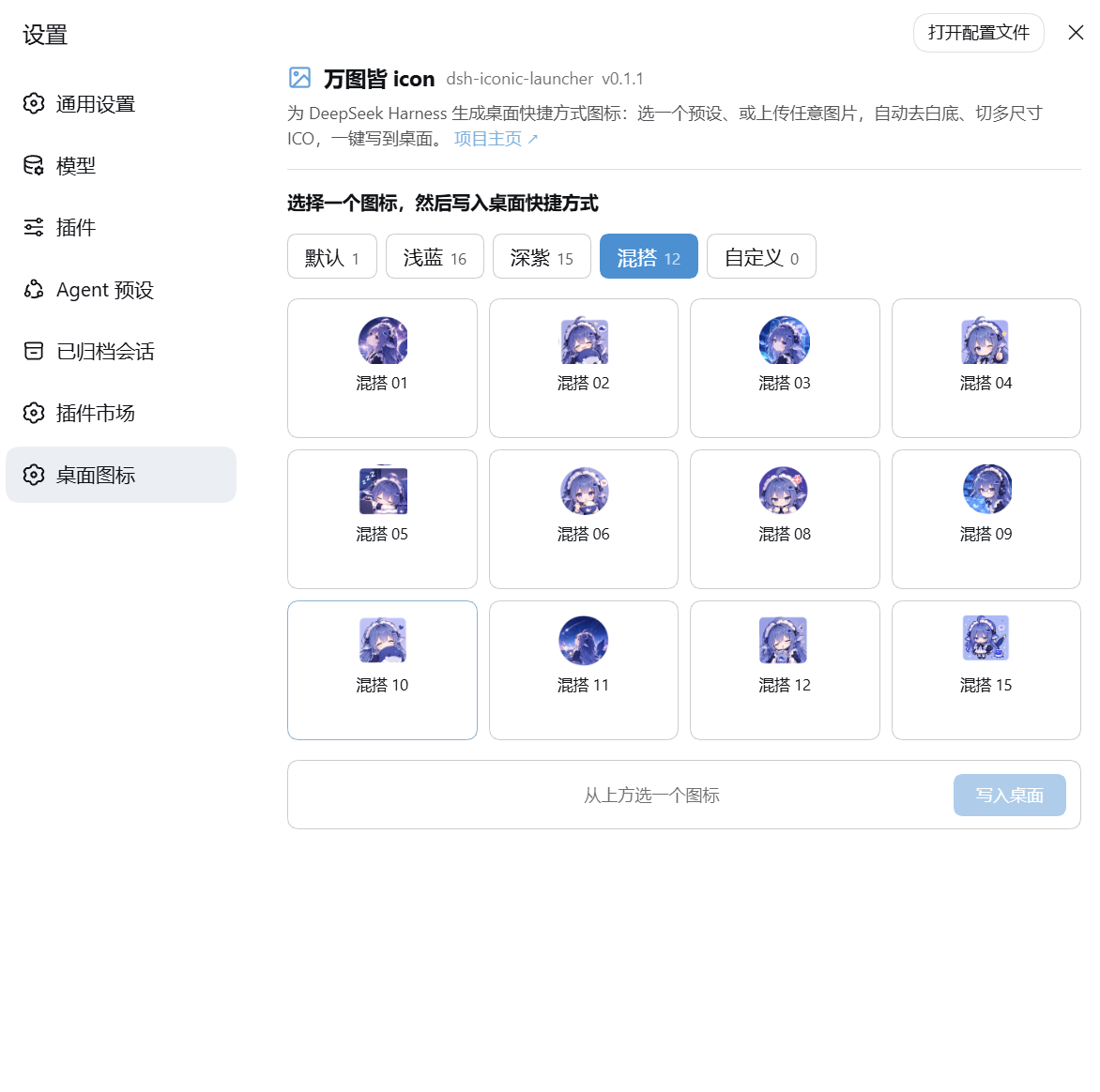This screenshot has width=1100, height=1092.
Task: Select the 混搭 06 icon thumbnail
Action: tap(584, 491)
